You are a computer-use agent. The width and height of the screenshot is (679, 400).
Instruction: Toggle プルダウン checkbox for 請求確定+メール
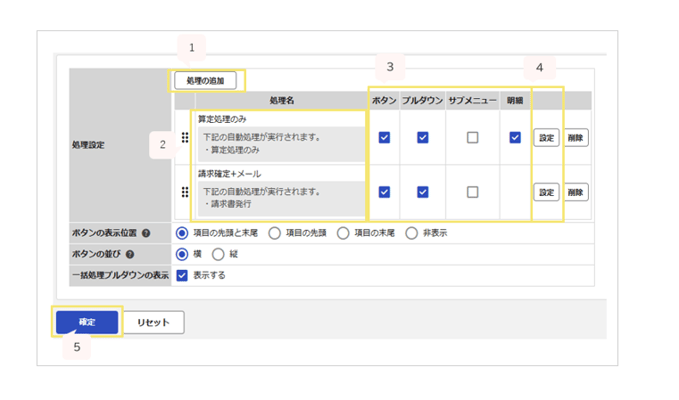(x=423, y=192)
